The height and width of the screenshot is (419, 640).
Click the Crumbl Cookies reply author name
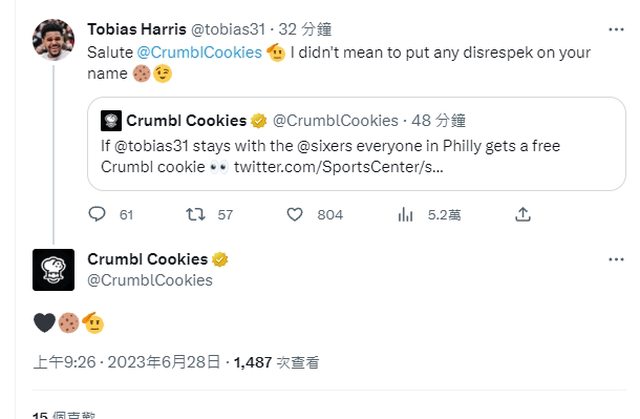point(147,259)
